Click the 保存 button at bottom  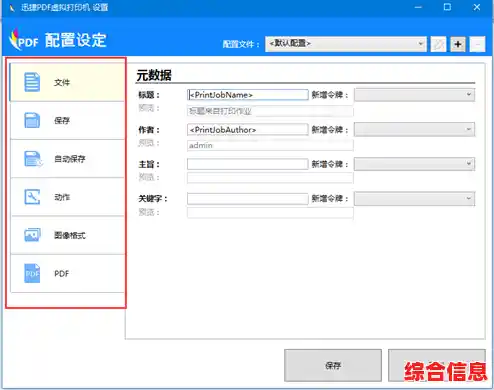[x=333, y=365]
